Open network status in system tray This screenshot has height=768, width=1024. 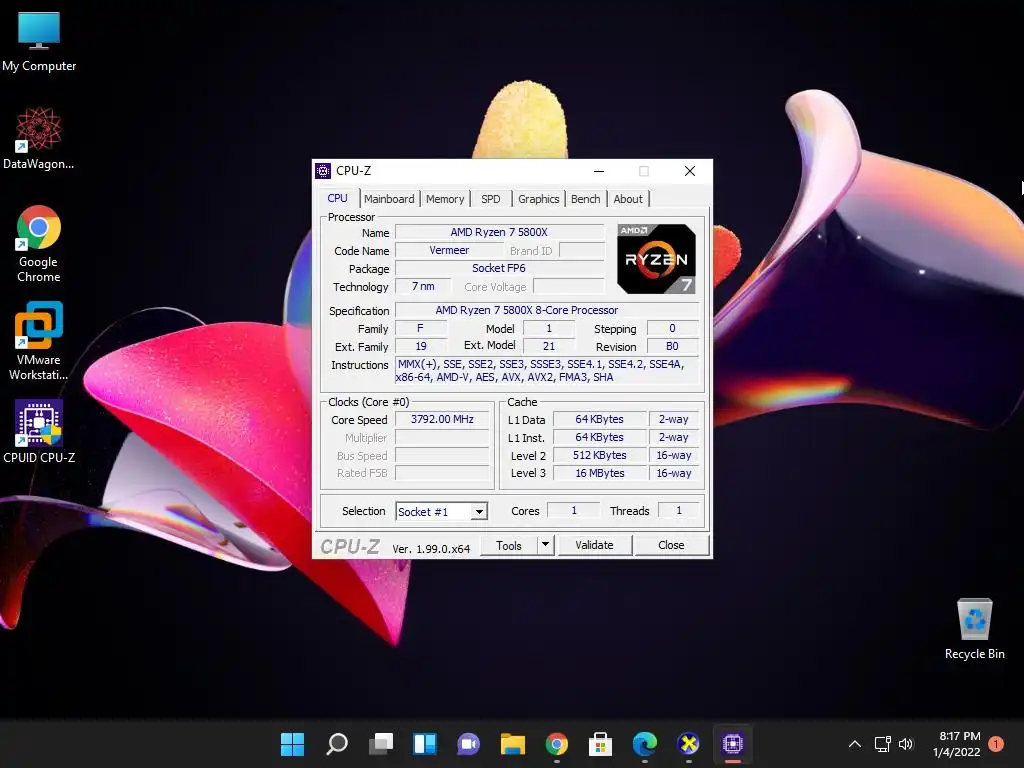click(x=882, y=744)
